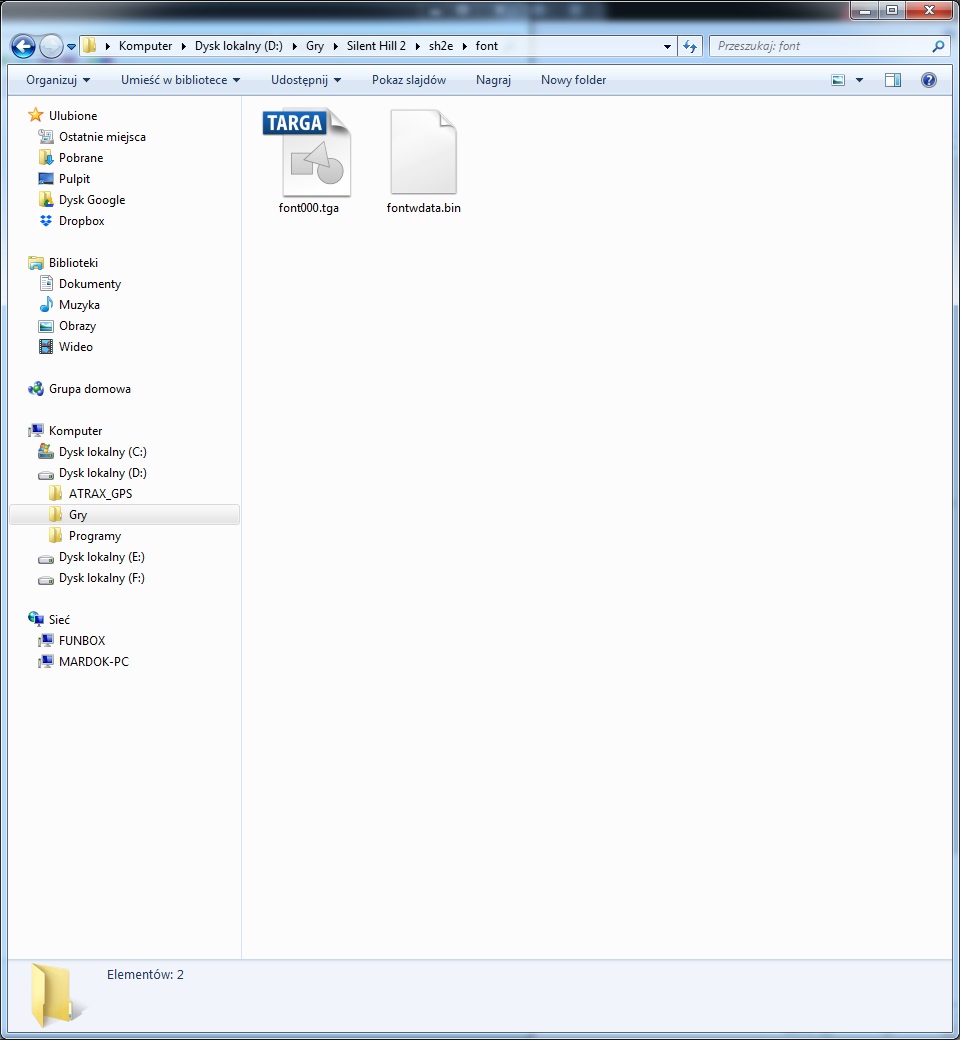
Task: Close the Explorer window
Action: point(929,10)
